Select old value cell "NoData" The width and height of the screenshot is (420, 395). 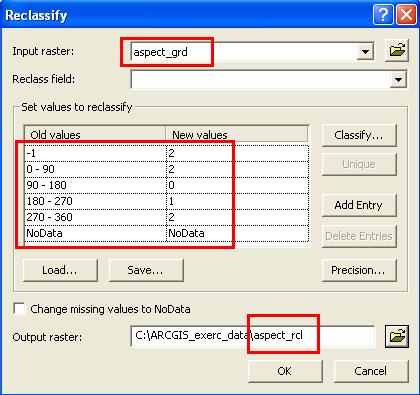click(x=96, y=233)
